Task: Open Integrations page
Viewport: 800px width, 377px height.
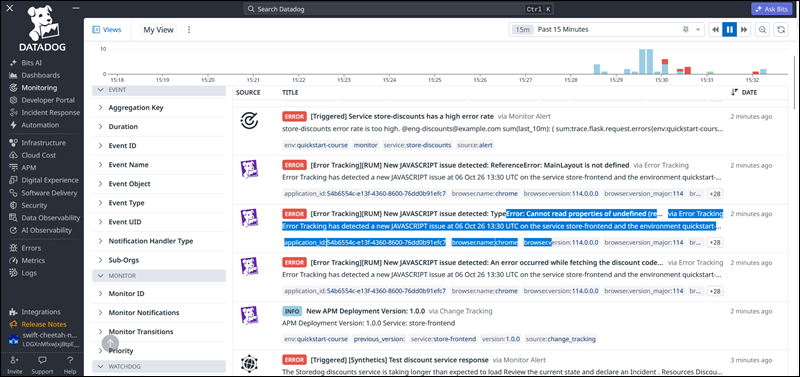Action: [x=40, y=312]
